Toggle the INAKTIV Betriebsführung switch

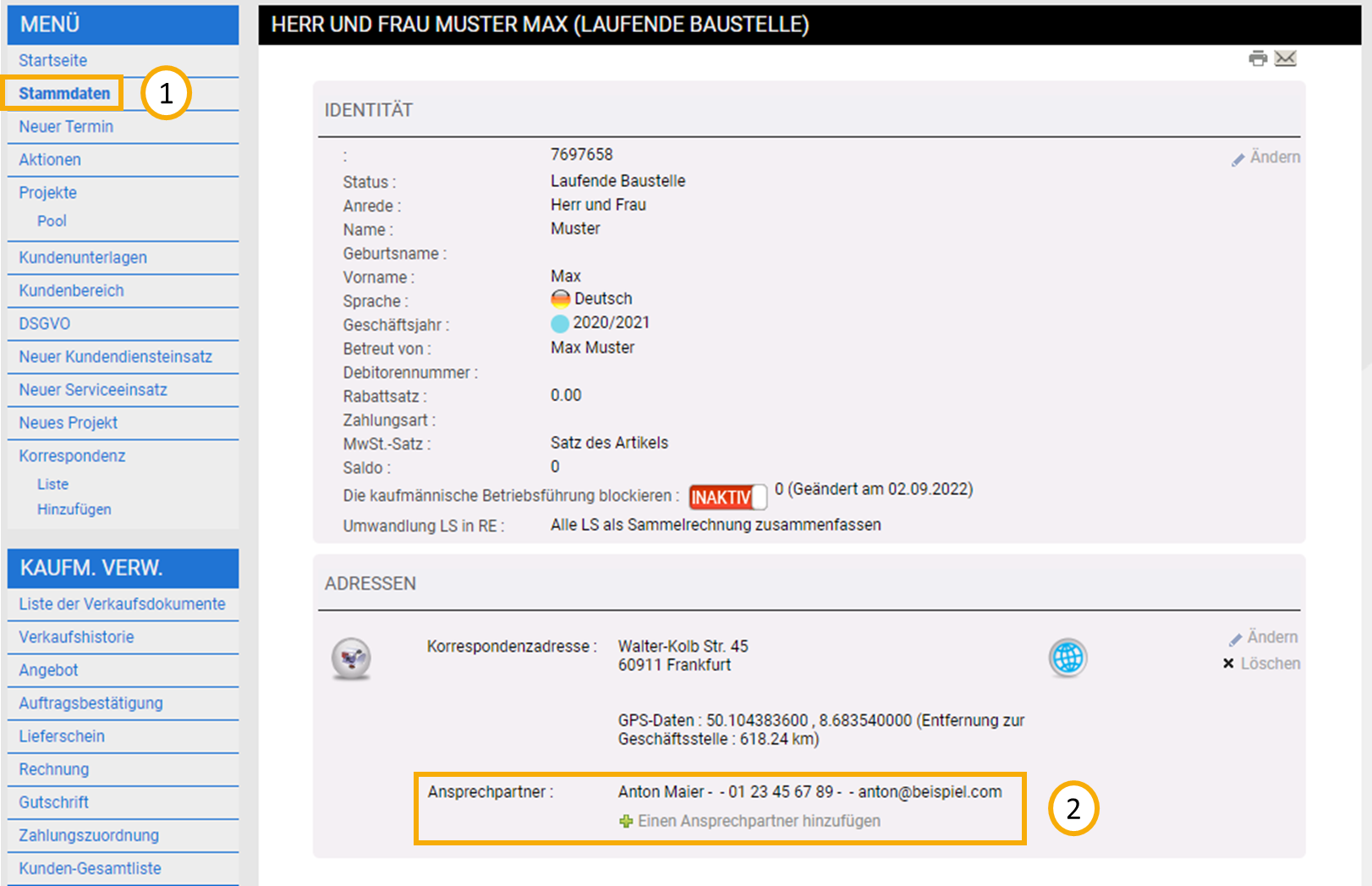[x=727, y=497]
